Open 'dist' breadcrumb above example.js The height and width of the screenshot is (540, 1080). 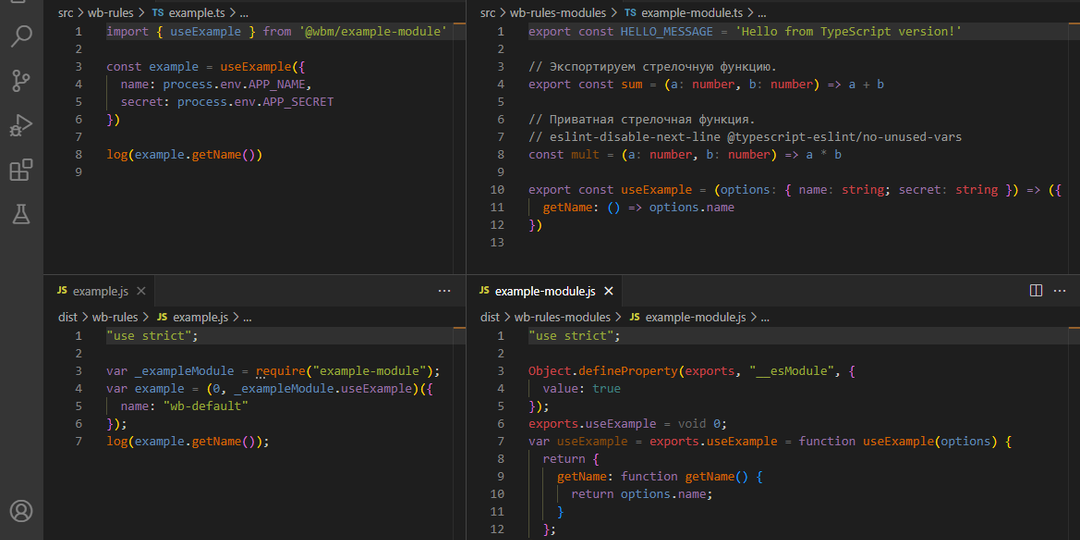point(68,317)
